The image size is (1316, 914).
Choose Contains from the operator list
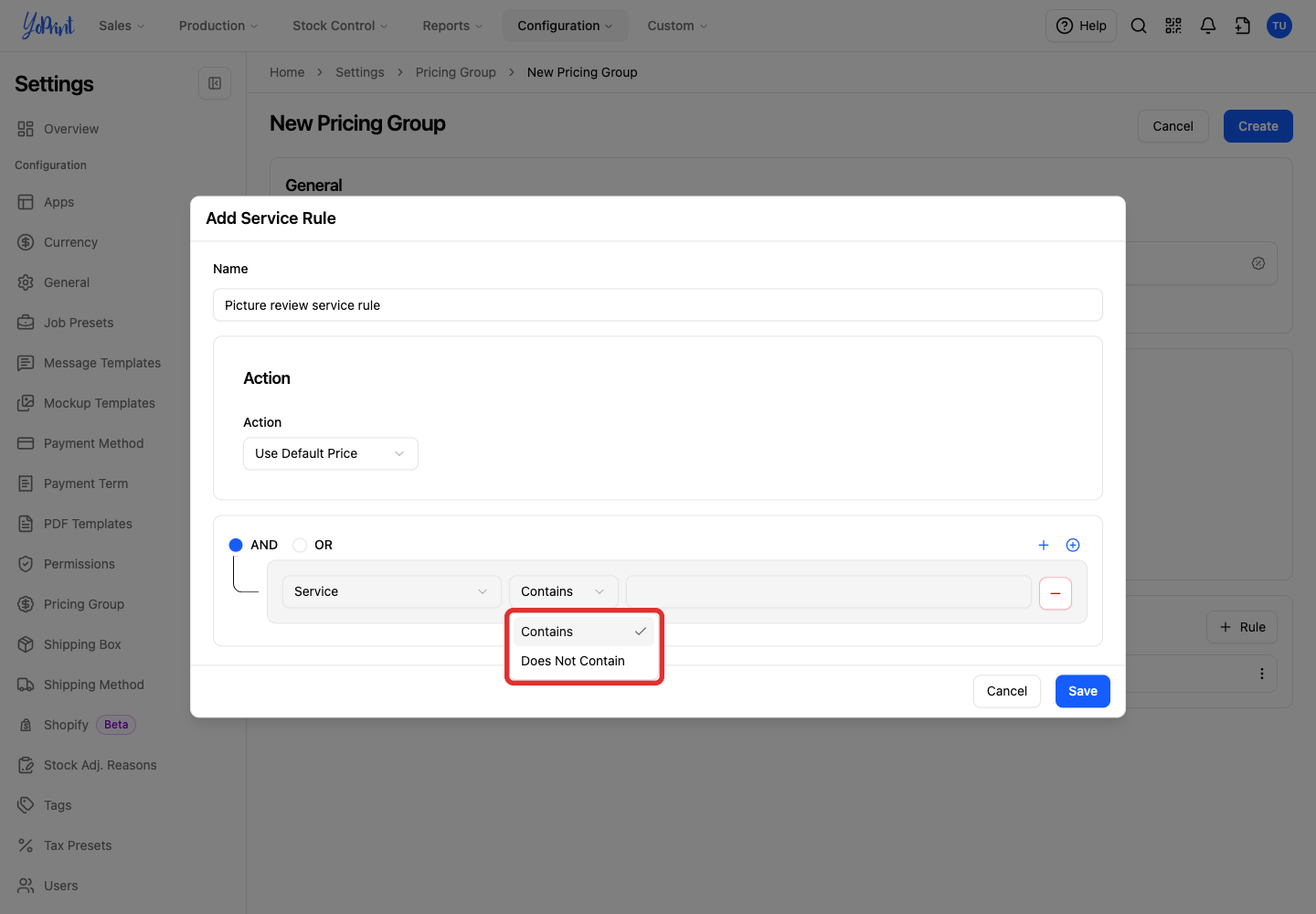coord(584,632)
